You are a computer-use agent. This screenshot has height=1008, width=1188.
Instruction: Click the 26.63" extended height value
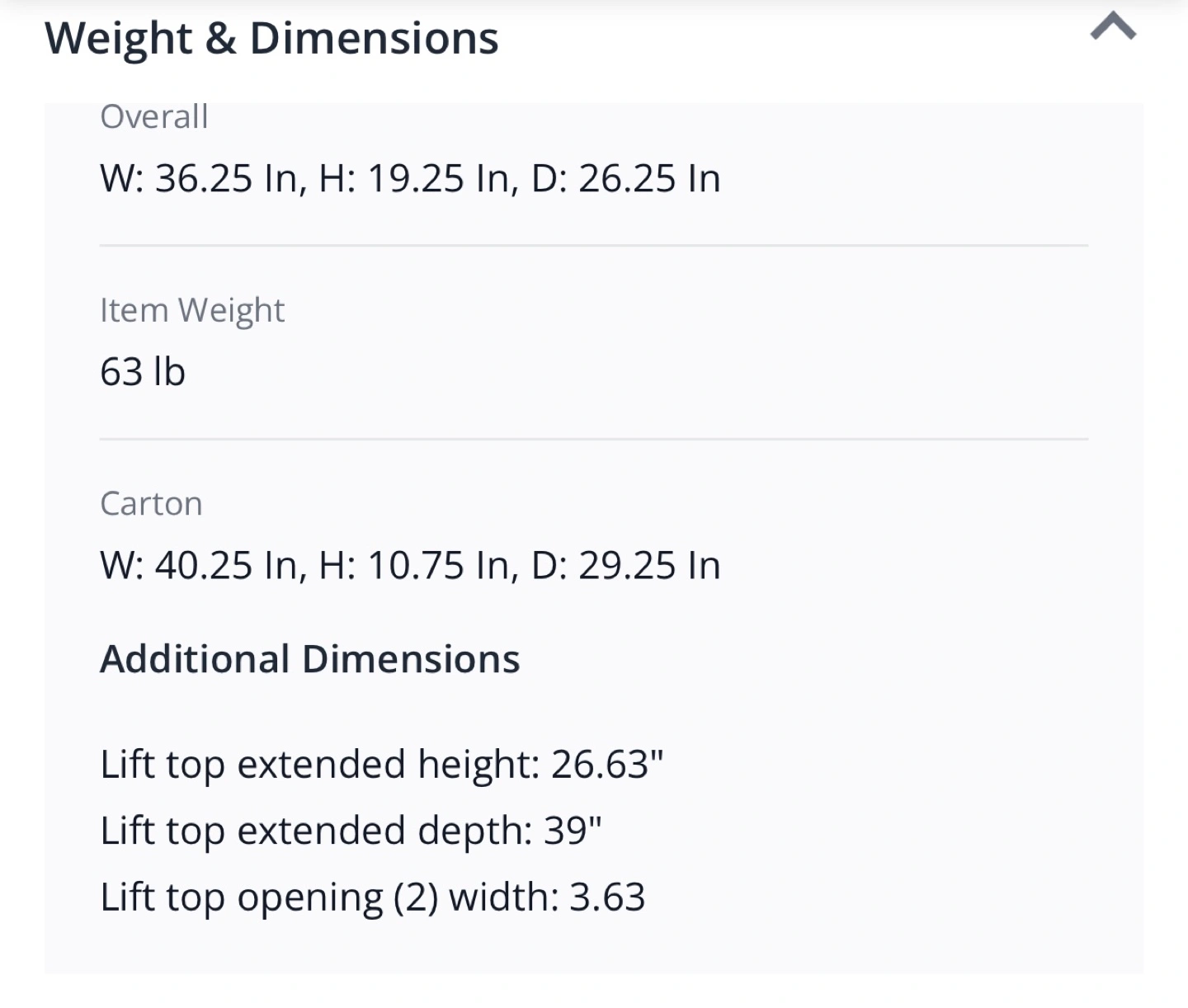(607, 765)
